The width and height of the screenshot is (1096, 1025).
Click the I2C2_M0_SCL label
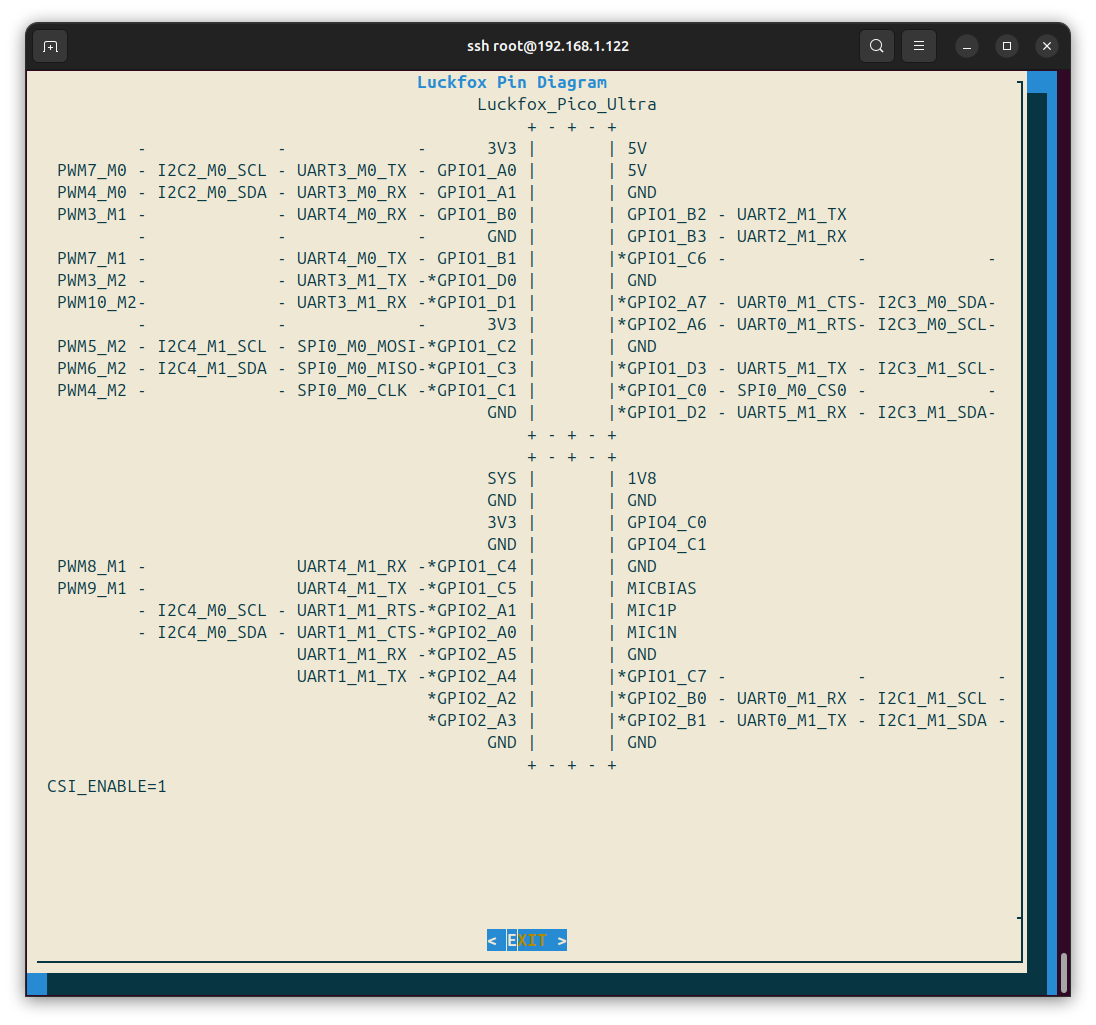click(x=212, y=171)
